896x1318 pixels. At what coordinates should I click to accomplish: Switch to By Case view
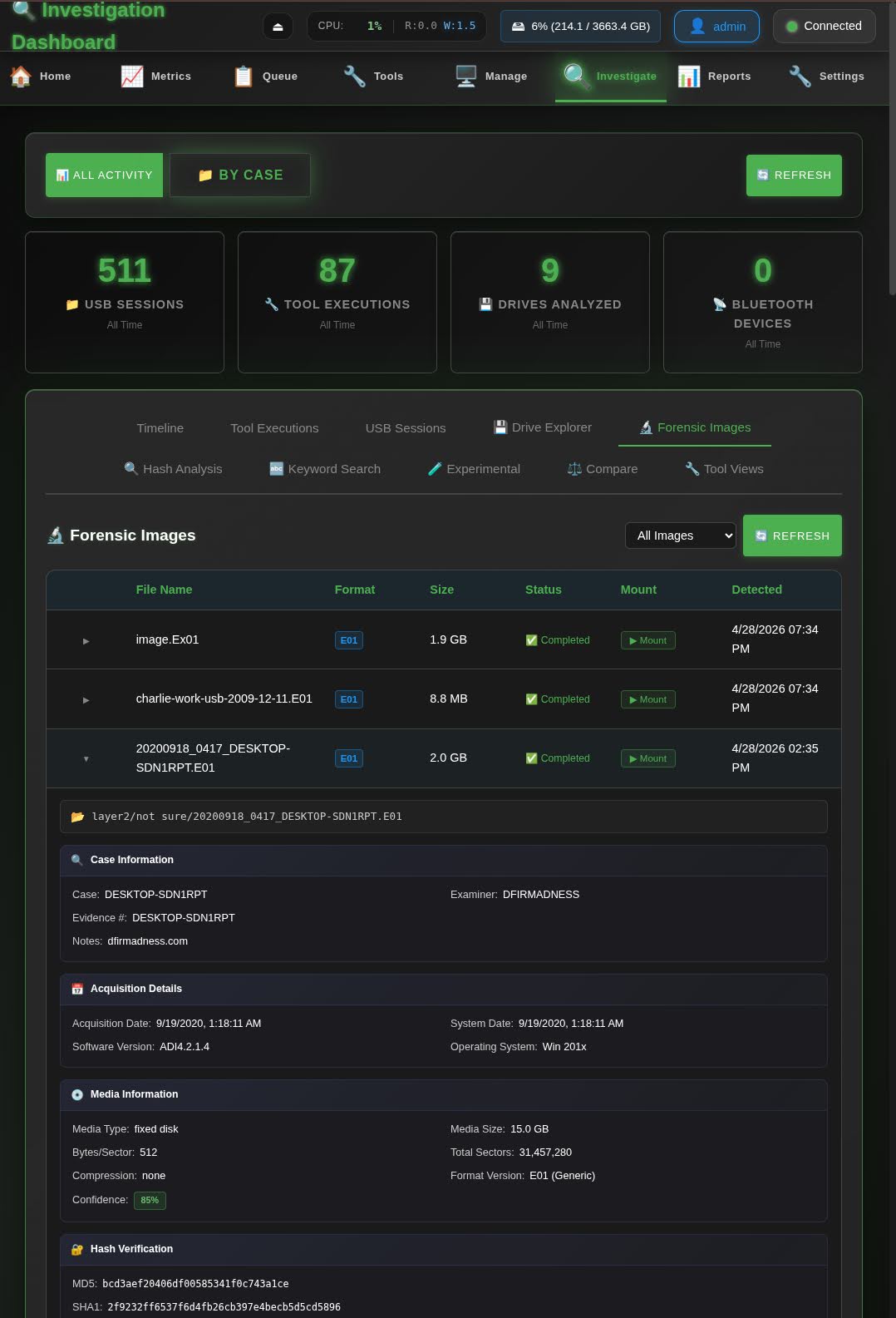click(x=240, y=175)
